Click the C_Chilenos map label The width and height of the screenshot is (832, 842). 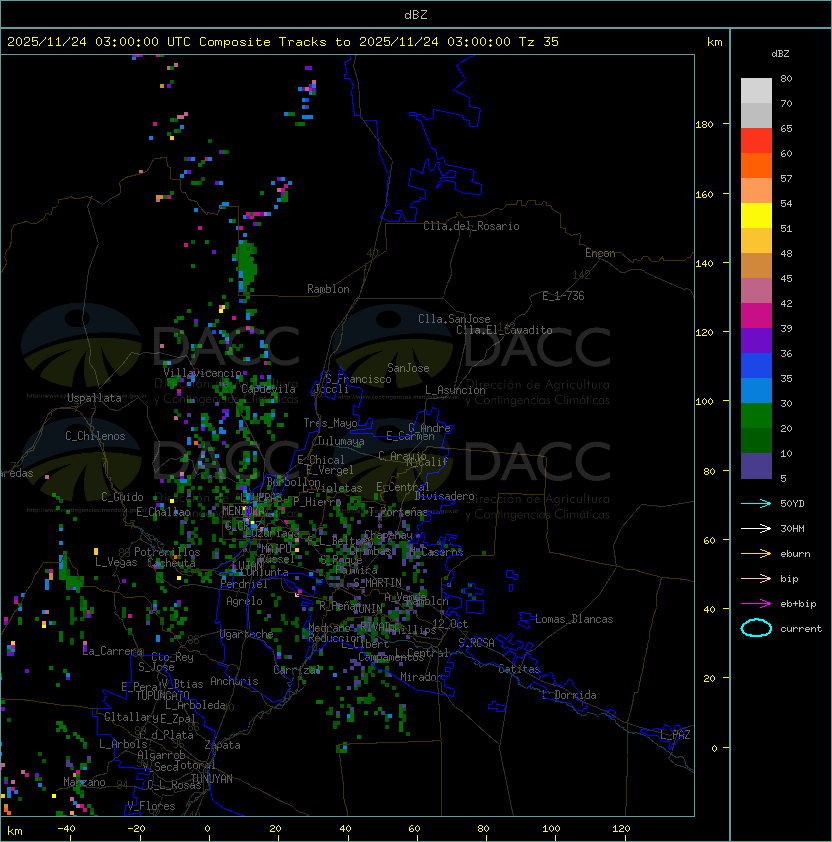pyautogui.click(x=95, y=436)
